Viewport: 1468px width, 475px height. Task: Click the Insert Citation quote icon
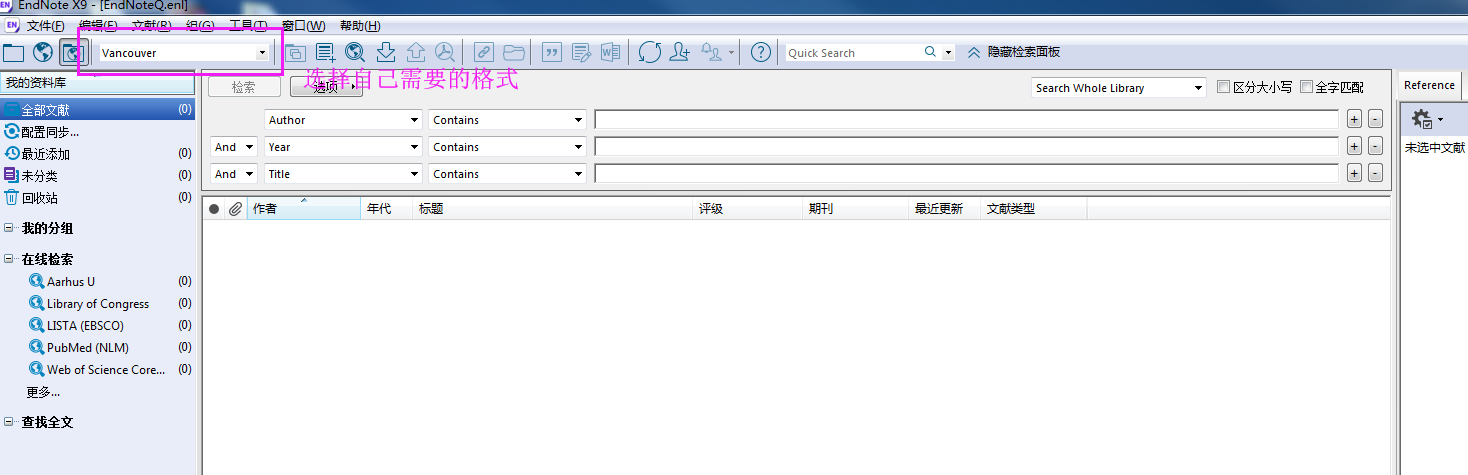point(551,52)
